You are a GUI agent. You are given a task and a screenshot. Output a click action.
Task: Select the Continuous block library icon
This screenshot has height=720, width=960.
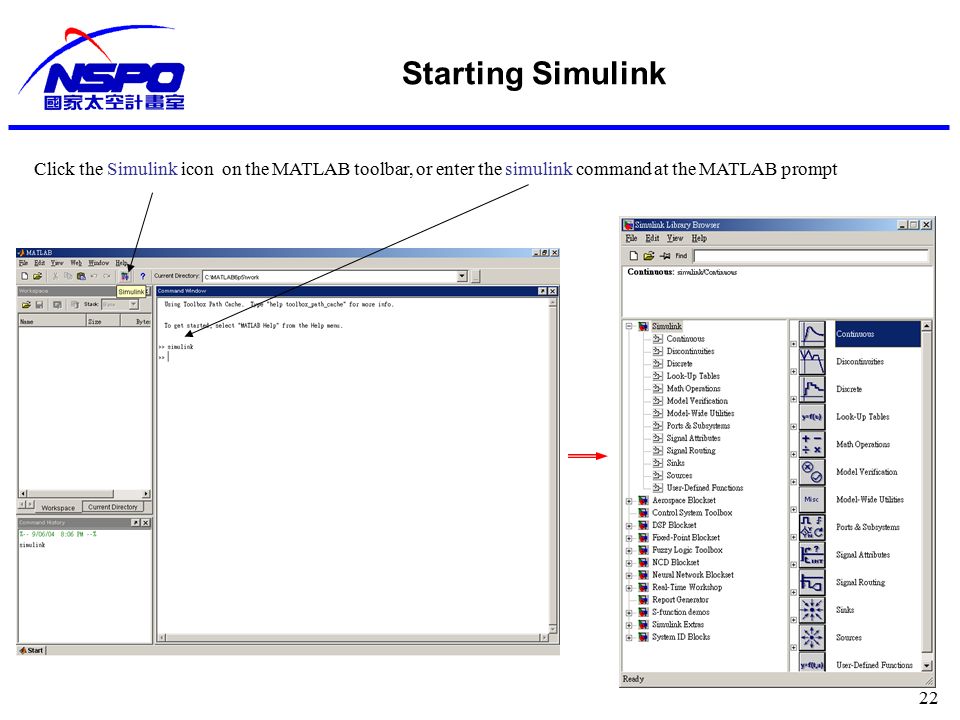pos(812,334)
